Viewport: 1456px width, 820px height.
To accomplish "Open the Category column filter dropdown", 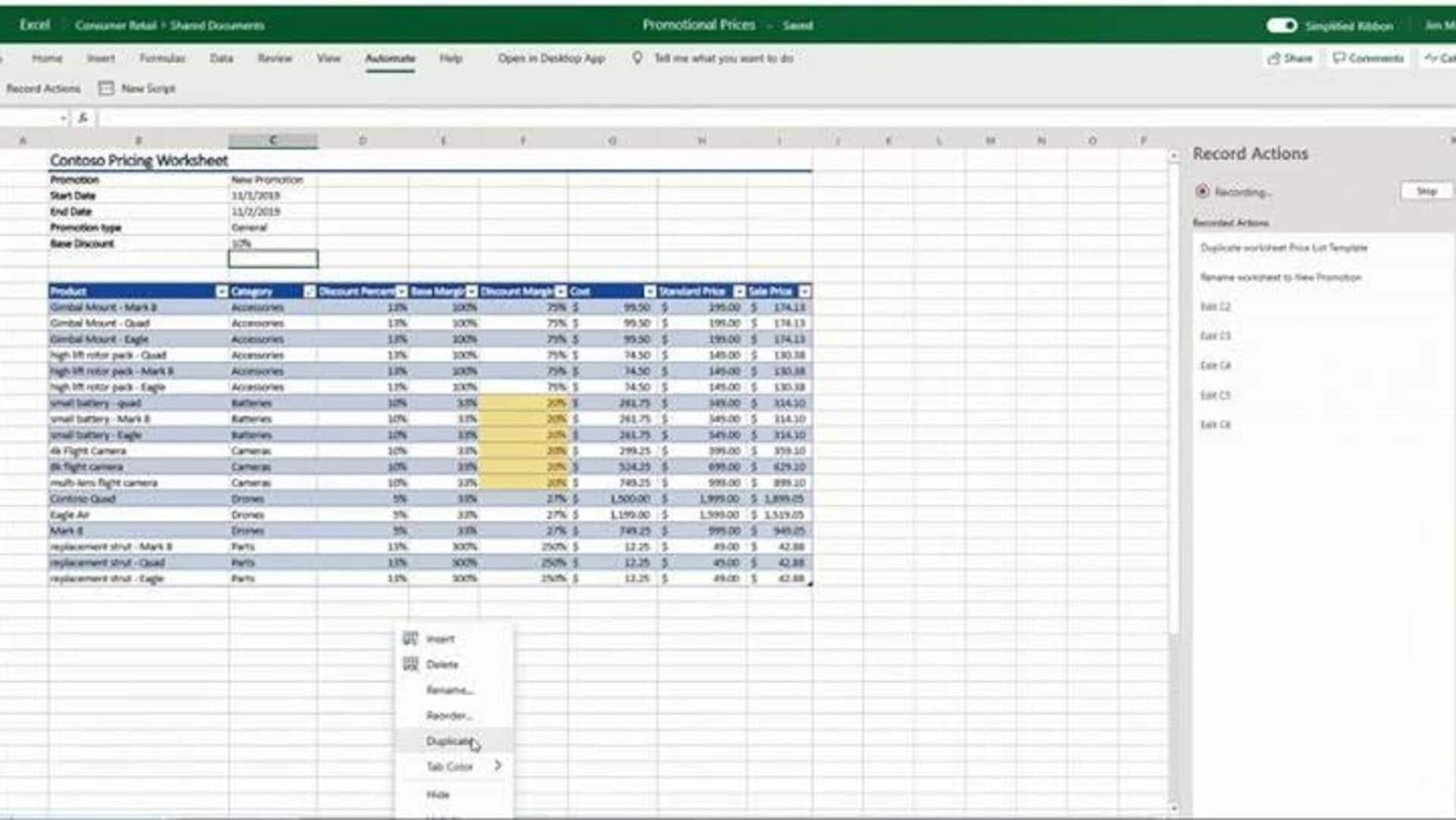I will pos(309,291).
